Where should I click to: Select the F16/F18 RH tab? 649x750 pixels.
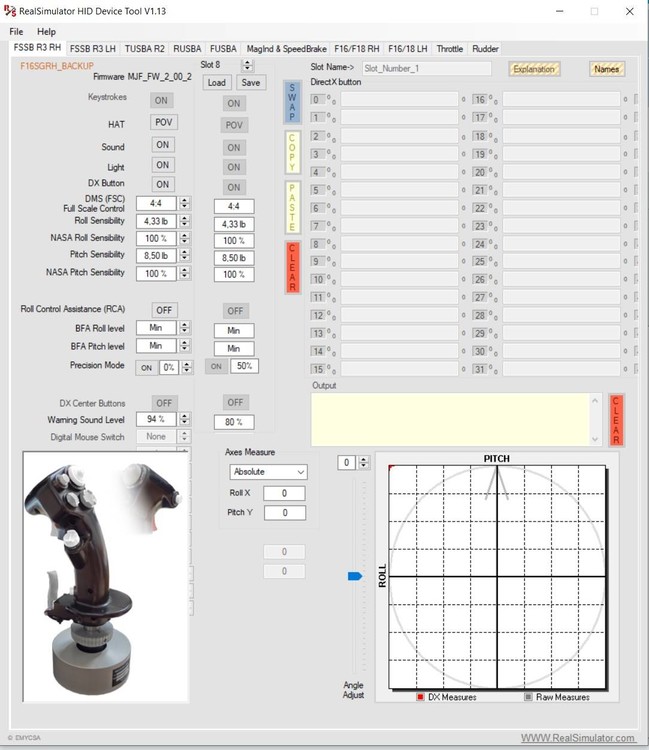click(x=357, y=49)
